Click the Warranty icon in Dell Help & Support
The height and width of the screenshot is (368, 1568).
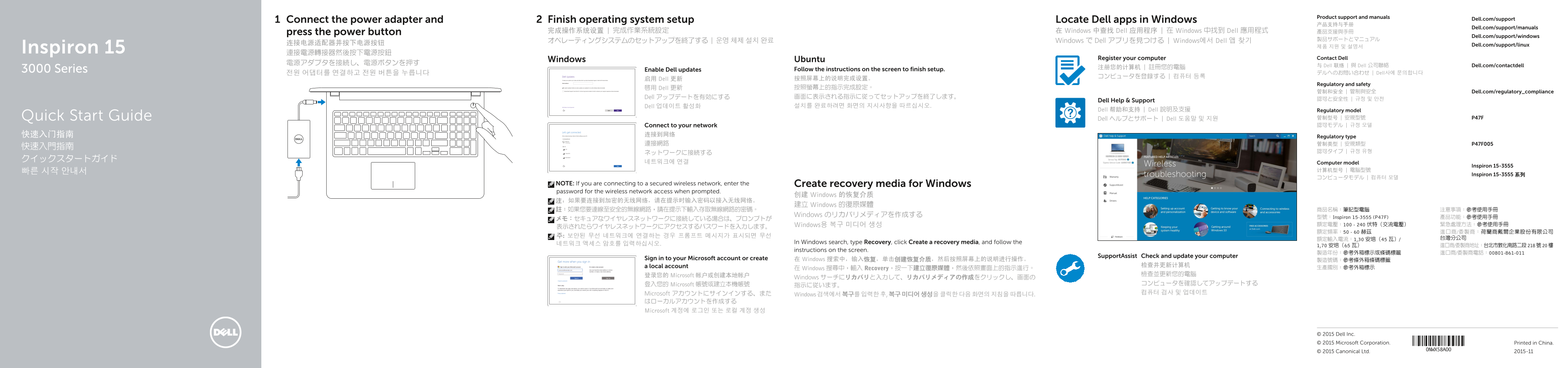pyautogui.click(x=1105, y=177)
